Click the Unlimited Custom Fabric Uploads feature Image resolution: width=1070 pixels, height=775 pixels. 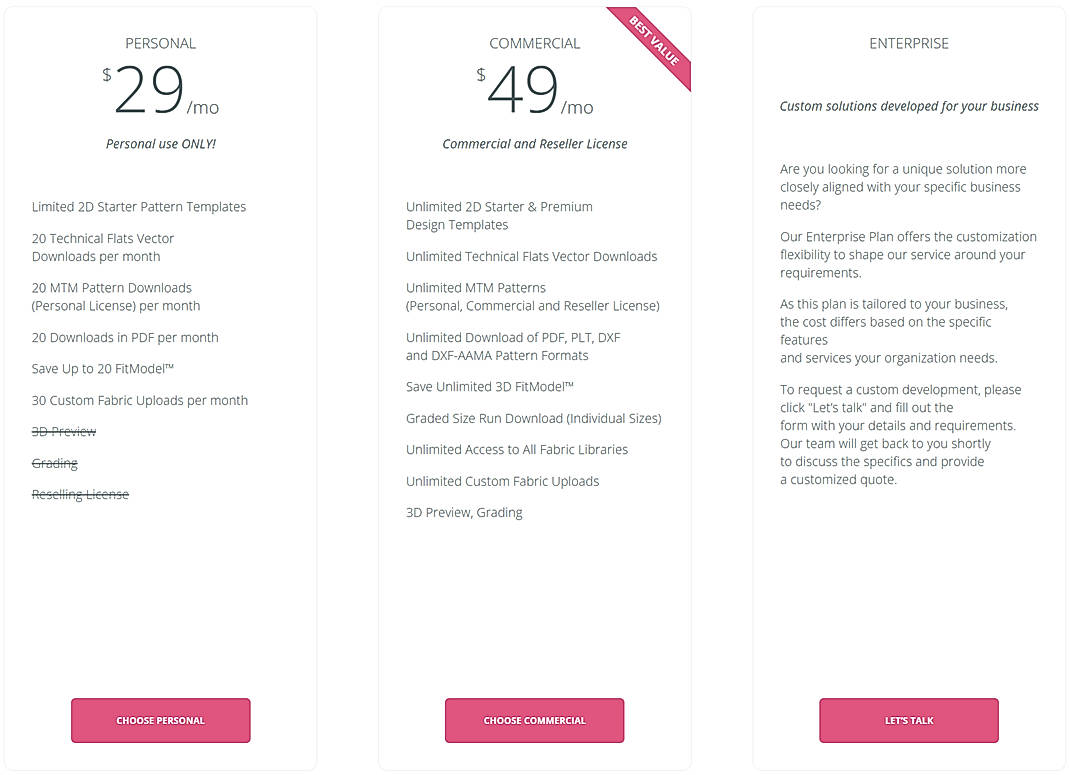click(502, 481)
